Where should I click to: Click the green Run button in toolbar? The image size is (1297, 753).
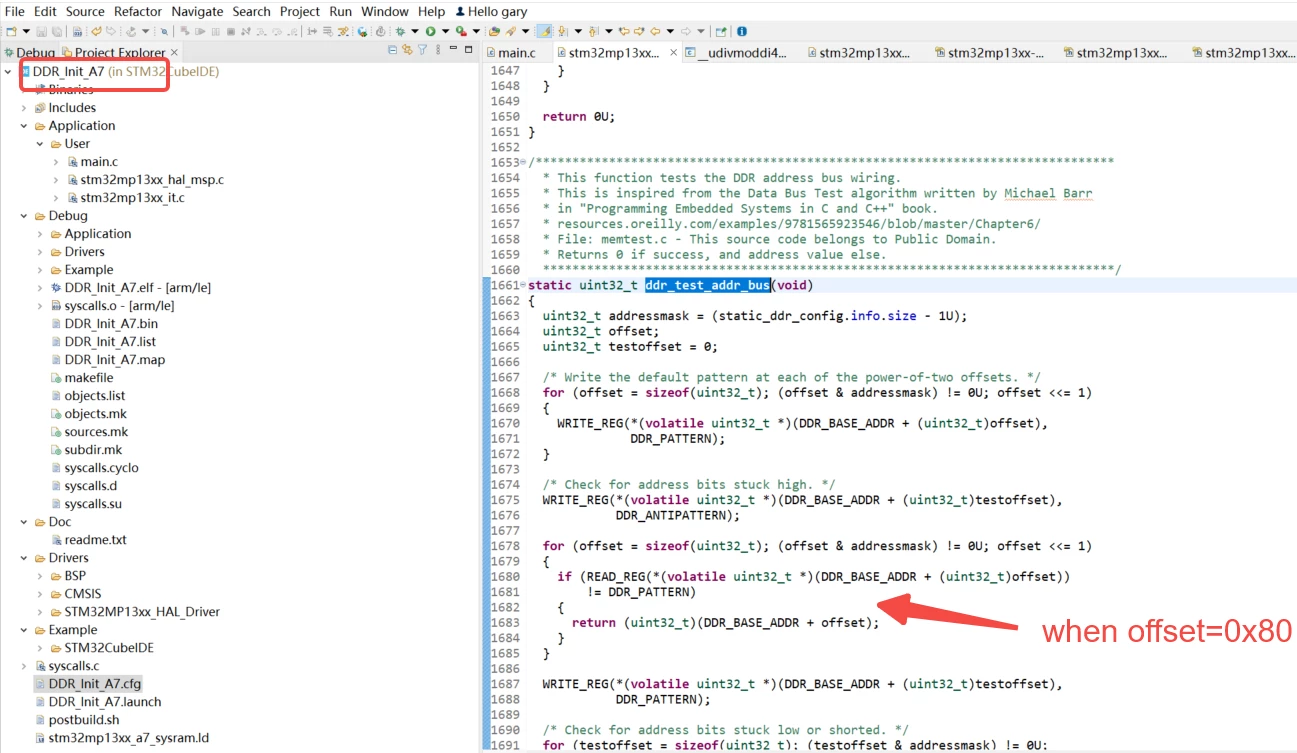click(431, 31)
